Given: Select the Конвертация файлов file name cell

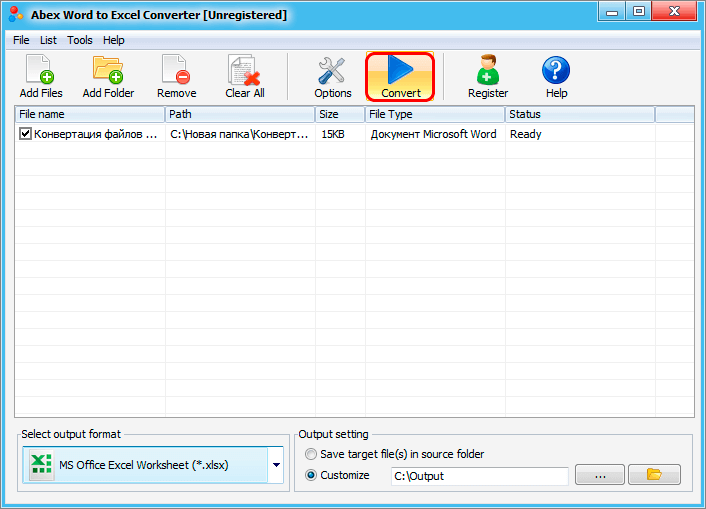Looking at the screenshot, I should pyautogui.click(x=95, y=134).
